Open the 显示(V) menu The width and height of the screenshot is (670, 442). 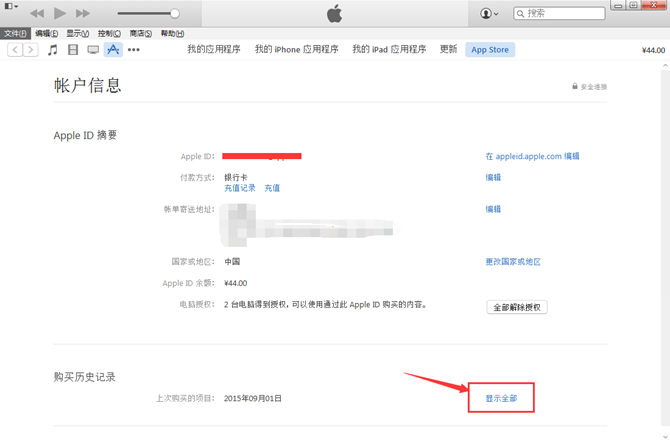coord(77,33)
